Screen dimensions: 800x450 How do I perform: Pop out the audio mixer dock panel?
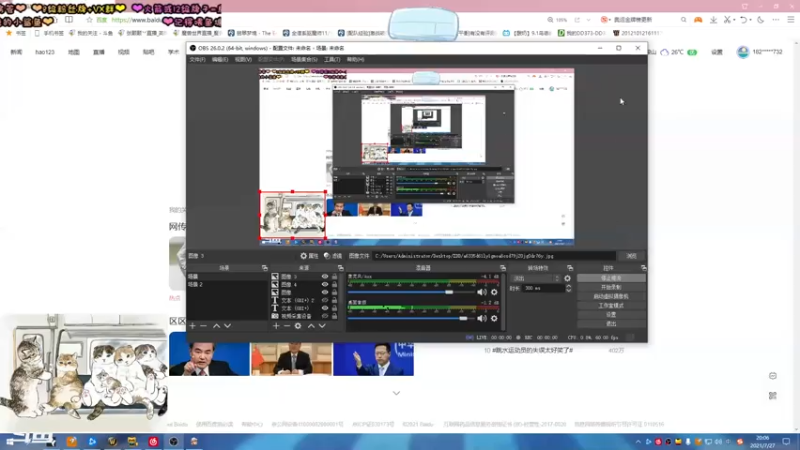(x=503, y=268)
